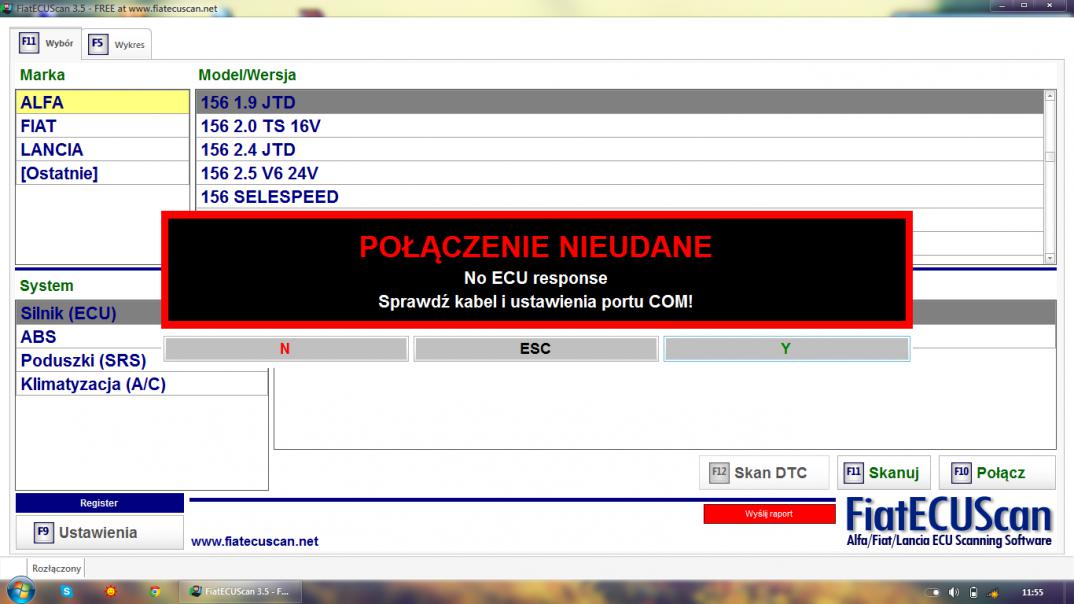Click the orange sun icon in taskbar
This screenshot has height=604, width=1074.
click(110, 591)
